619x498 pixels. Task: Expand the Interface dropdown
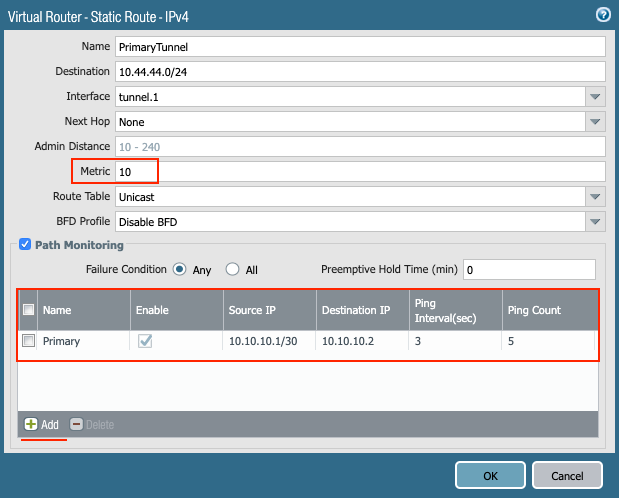[x=595, y=96]
